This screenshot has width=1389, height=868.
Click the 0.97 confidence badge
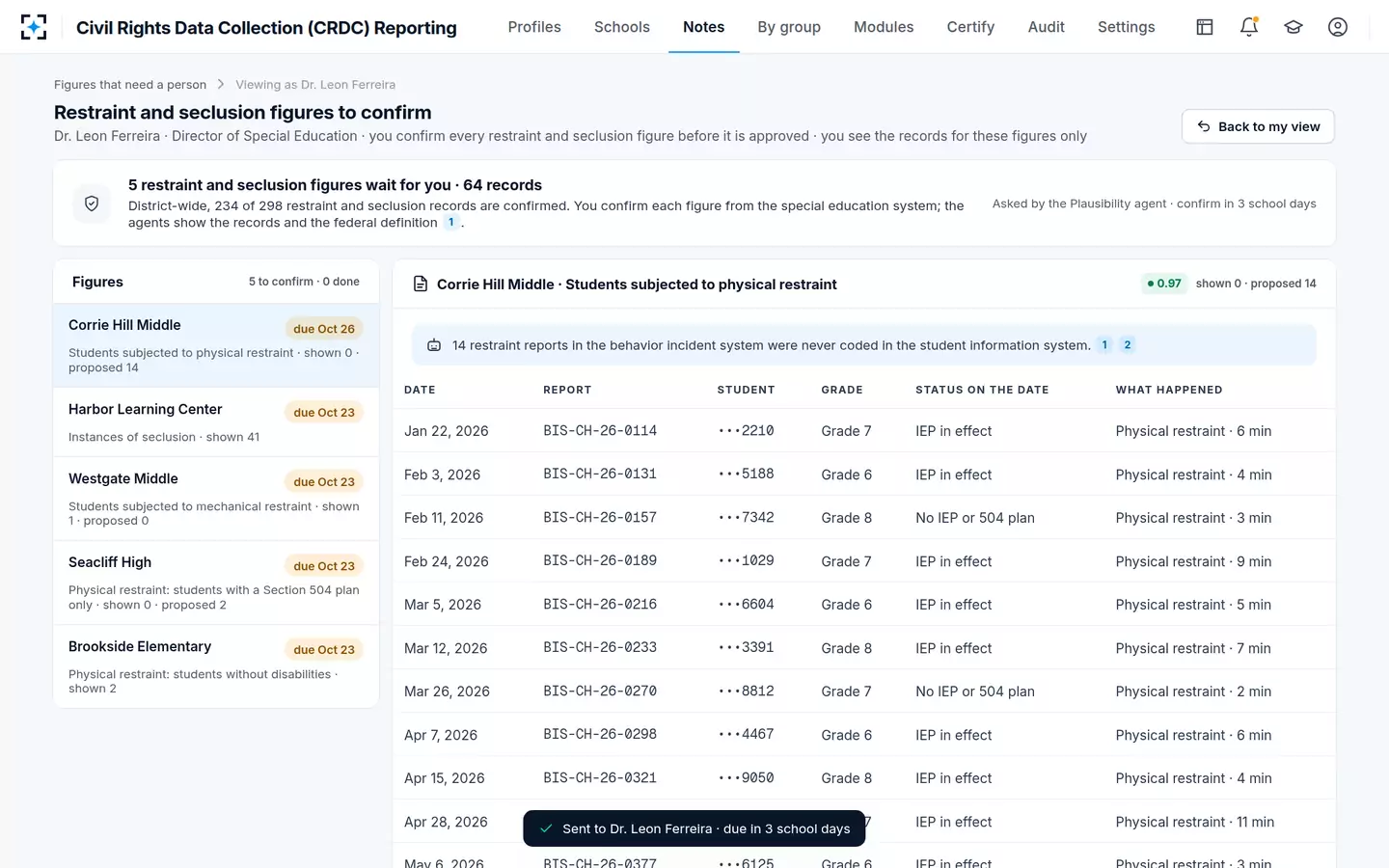(1164, 284)
